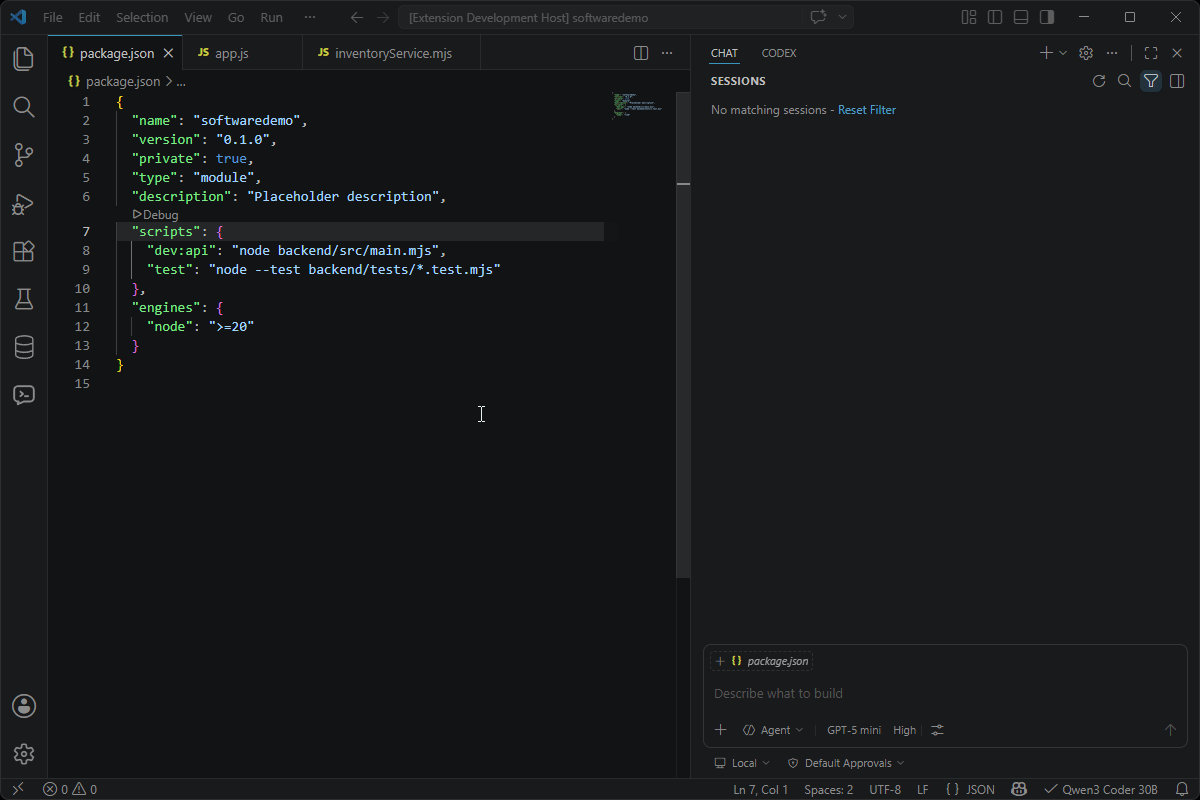Show more menus via the ellipsis
This screenshot has height=800, width=1200.
[310, 17]
